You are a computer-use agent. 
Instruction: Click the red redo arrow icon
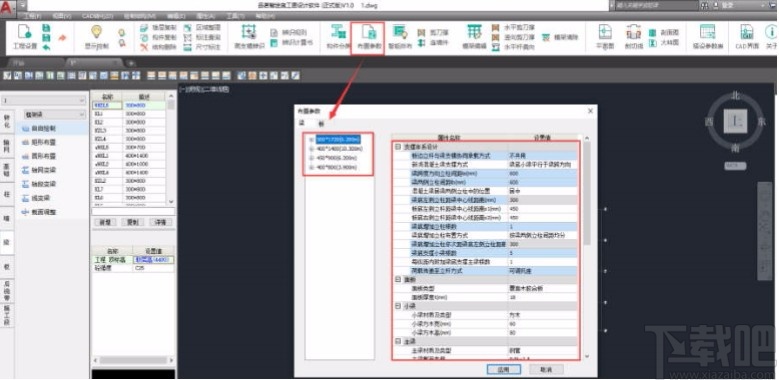coord(62,37)
